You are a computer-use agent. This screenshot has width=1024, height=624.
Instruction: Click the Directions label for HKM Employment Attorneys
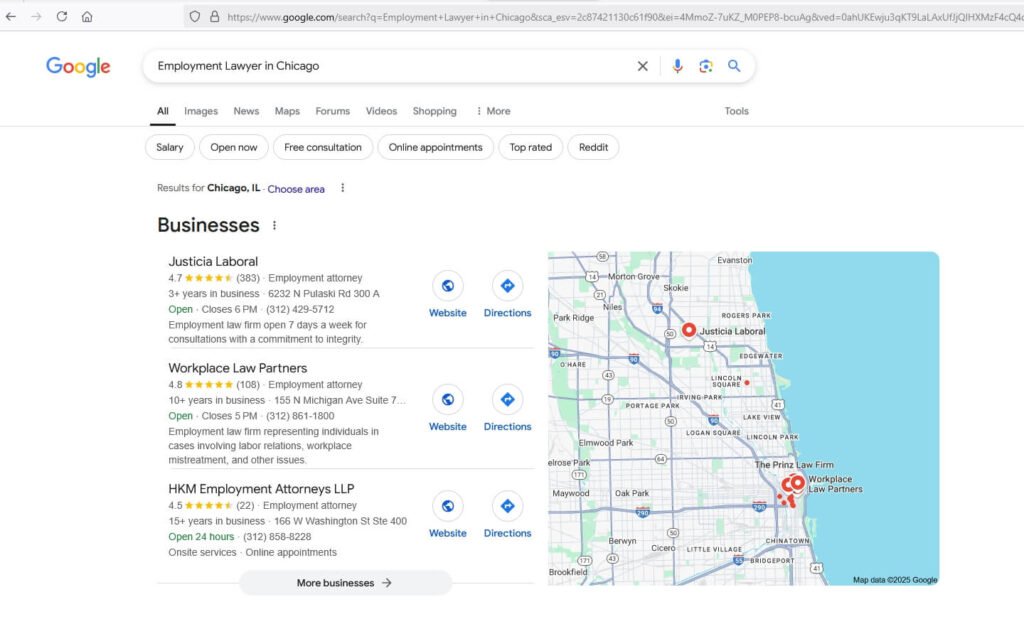pos(507,533)
